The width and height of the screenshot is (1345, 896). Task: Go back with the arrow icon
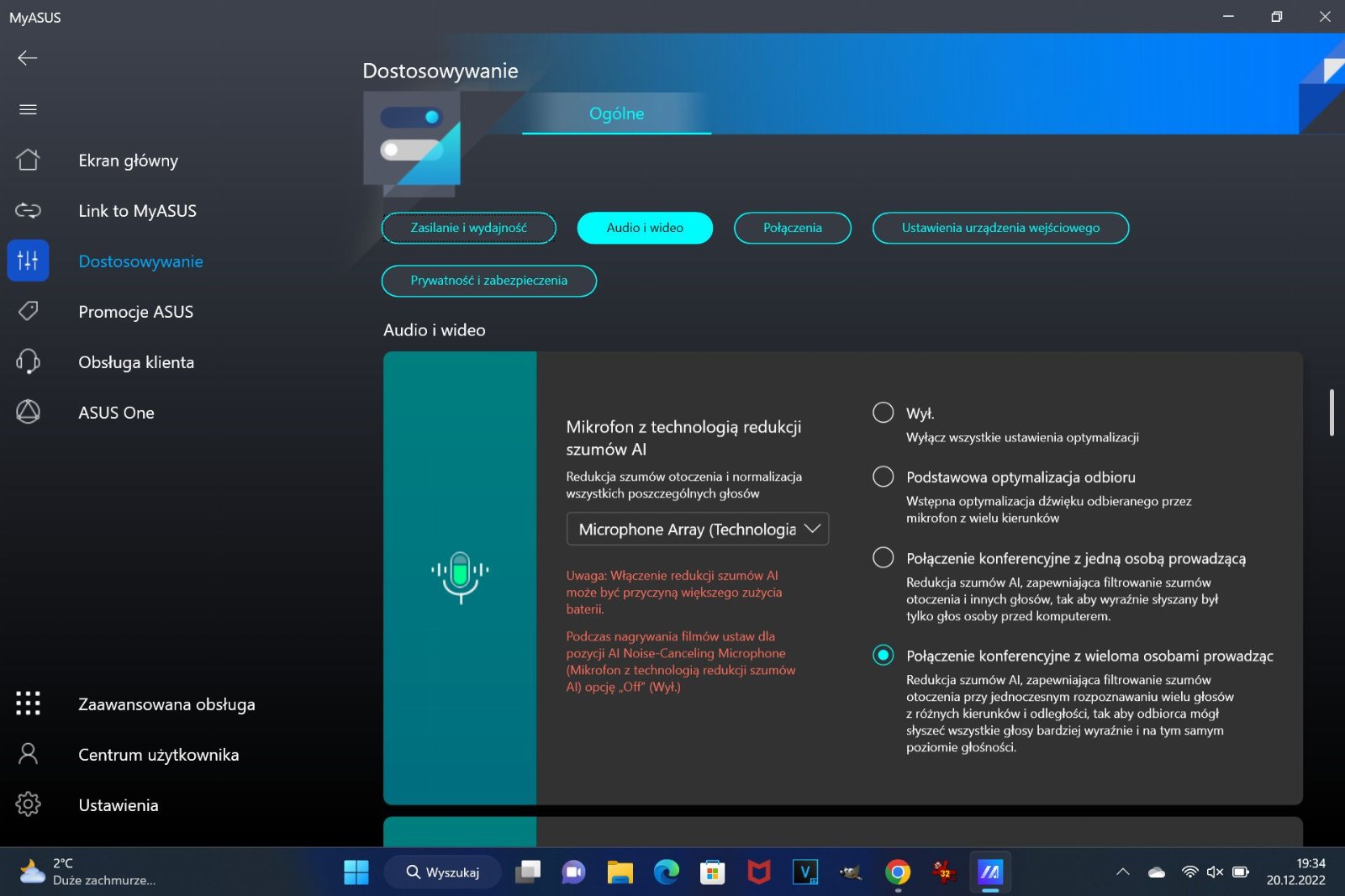click(28, 58)
